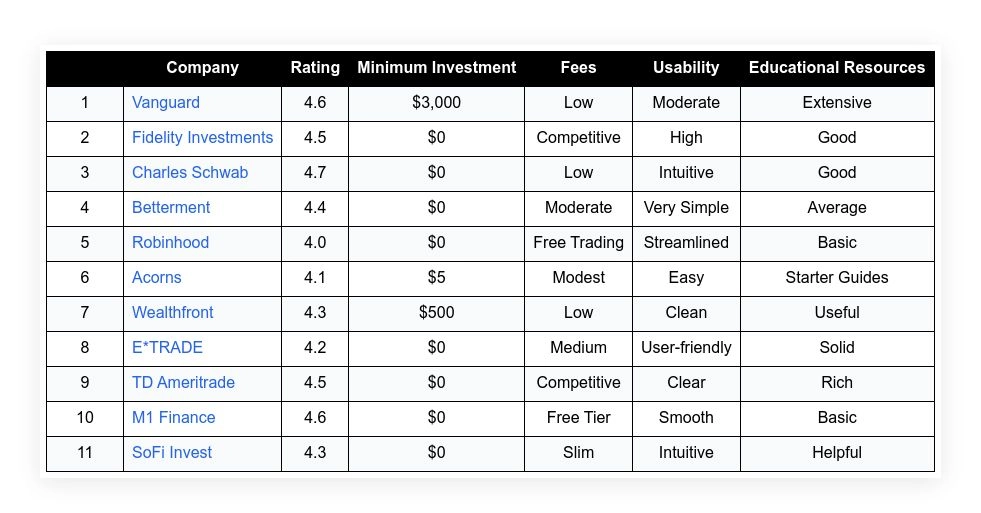981x513 pixels.
Task: Click the Starter Guides resources cell
Action: [x=836, y=278]
